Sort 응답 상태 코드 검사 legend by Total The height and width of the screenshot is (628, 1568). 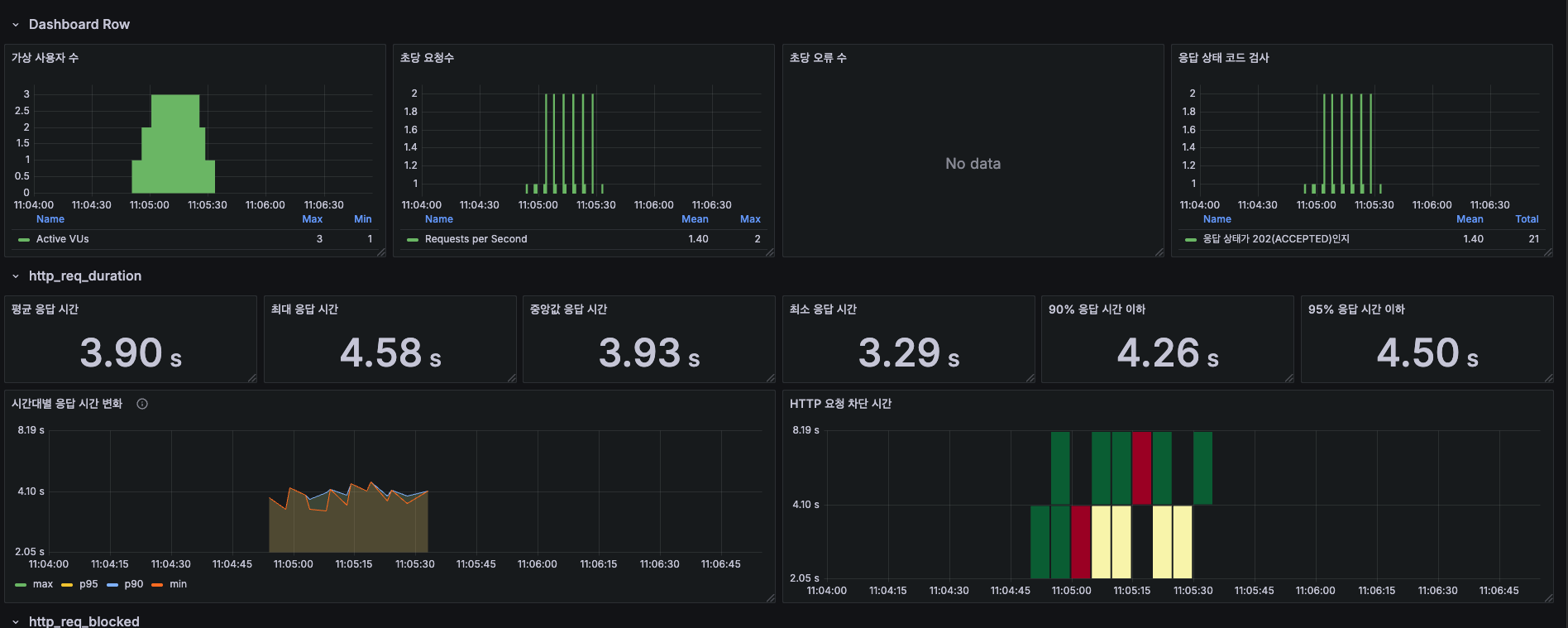tap(1527, 219)
